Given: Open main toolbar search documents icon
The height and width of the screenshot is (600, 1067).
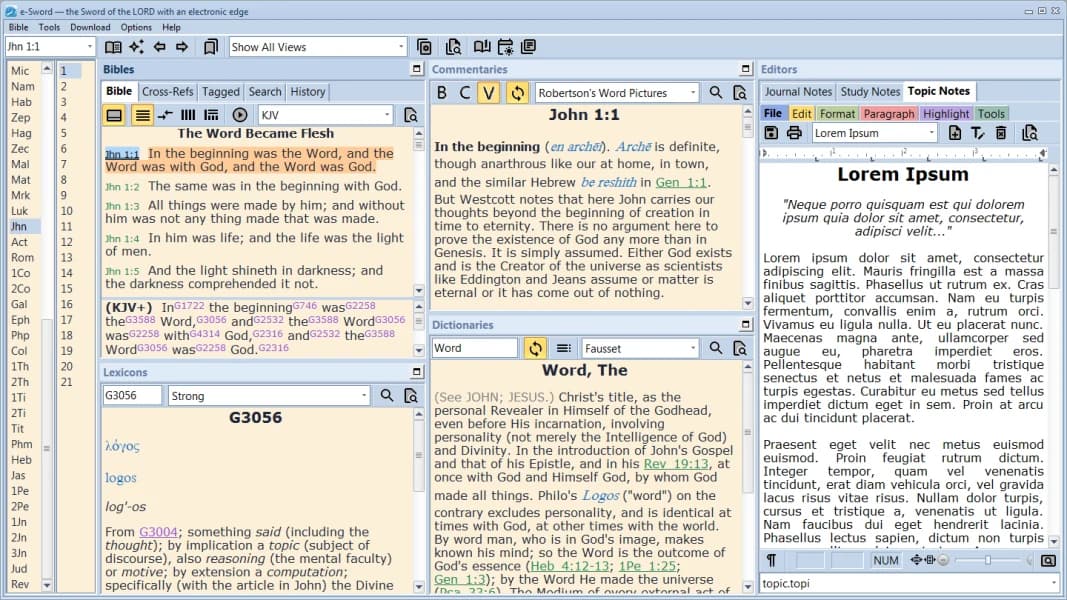Looking at the screenshot, I should point(453,47).
